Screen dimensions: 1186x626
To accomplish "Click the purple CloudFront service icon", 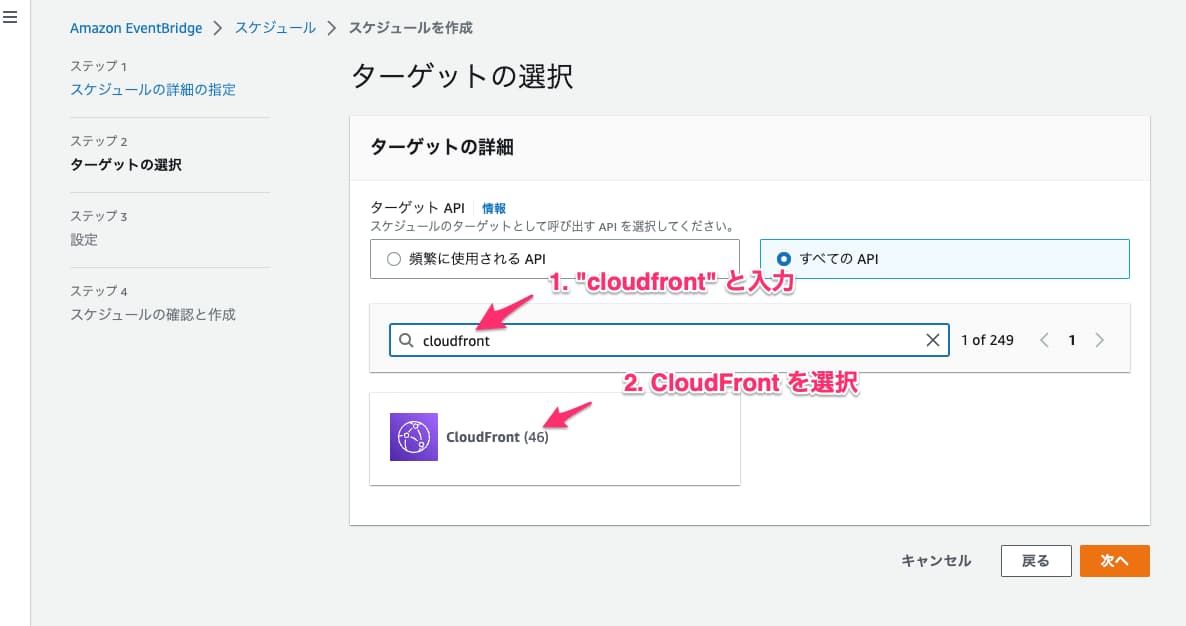I will [414, 437].
